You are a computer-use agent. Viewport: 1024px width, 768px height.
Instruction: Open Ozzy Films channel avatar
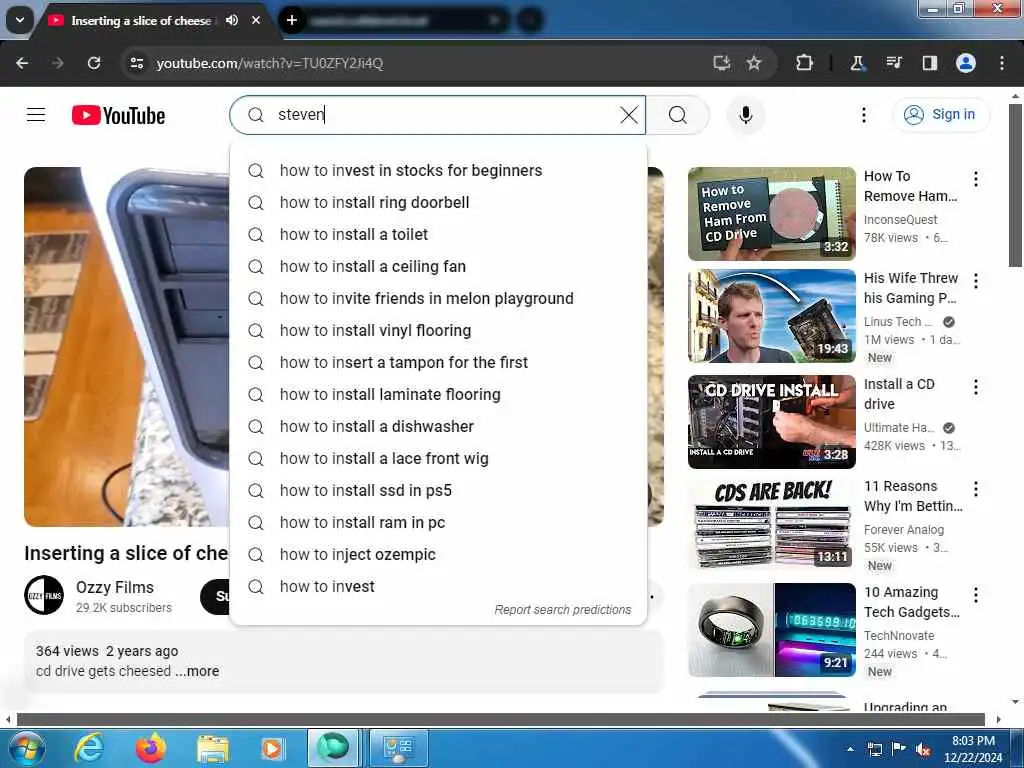click(44, 595)
